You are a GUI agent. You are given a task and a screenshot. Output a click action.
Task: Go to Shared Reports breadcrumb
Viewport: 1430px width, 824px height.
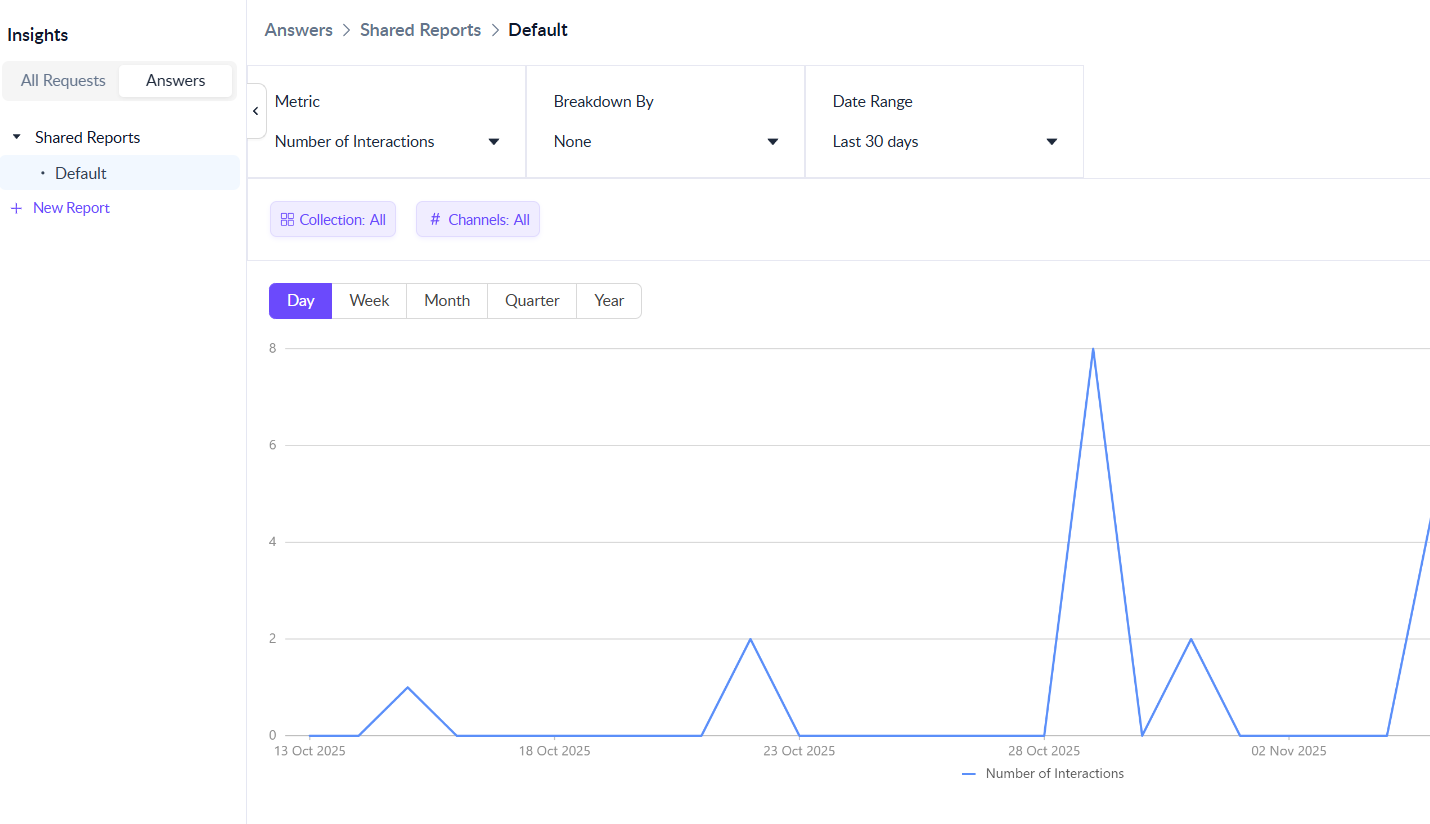420,30
